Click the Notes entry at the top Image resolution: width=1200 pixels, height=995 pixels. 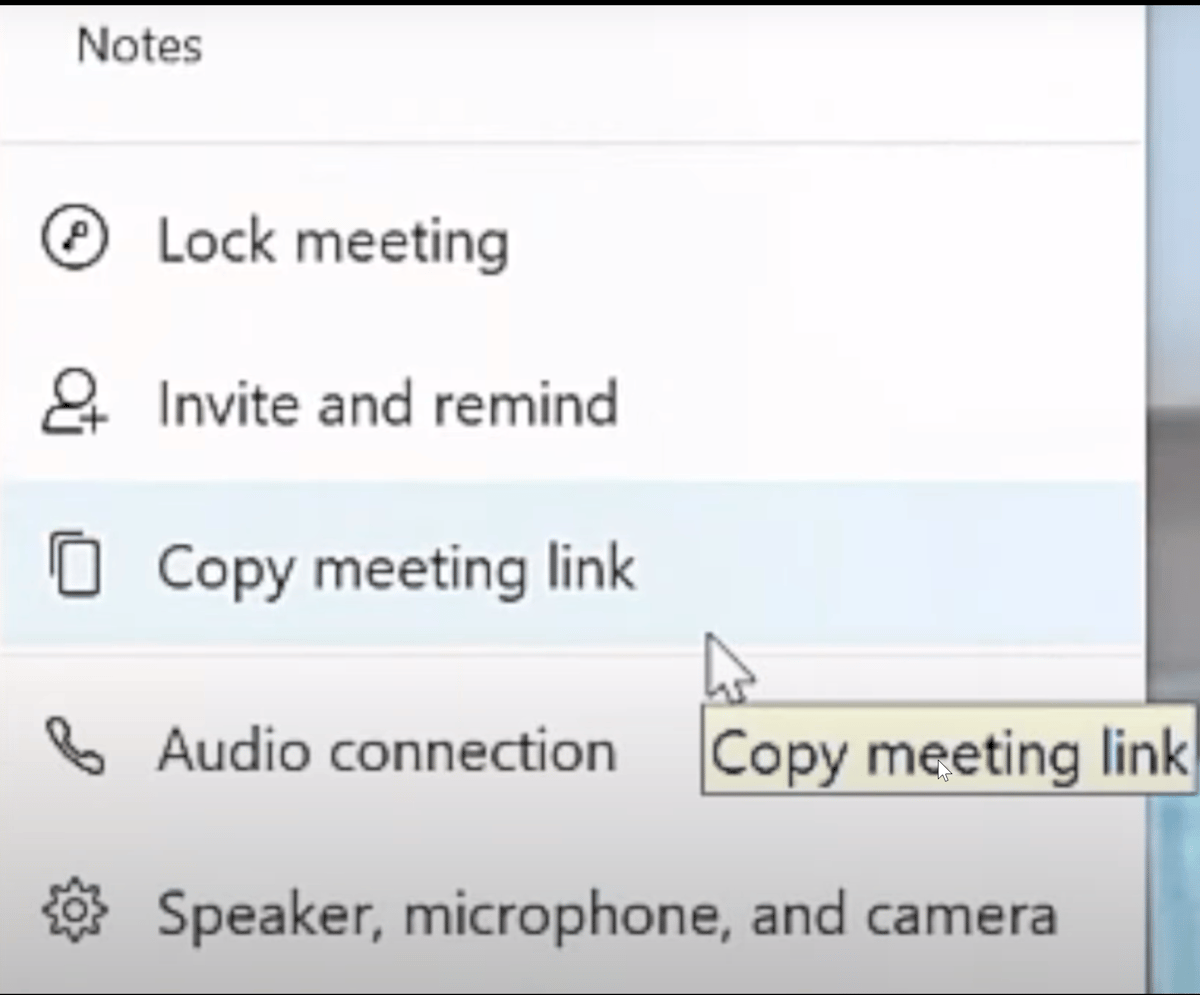[x=139, y=45]
